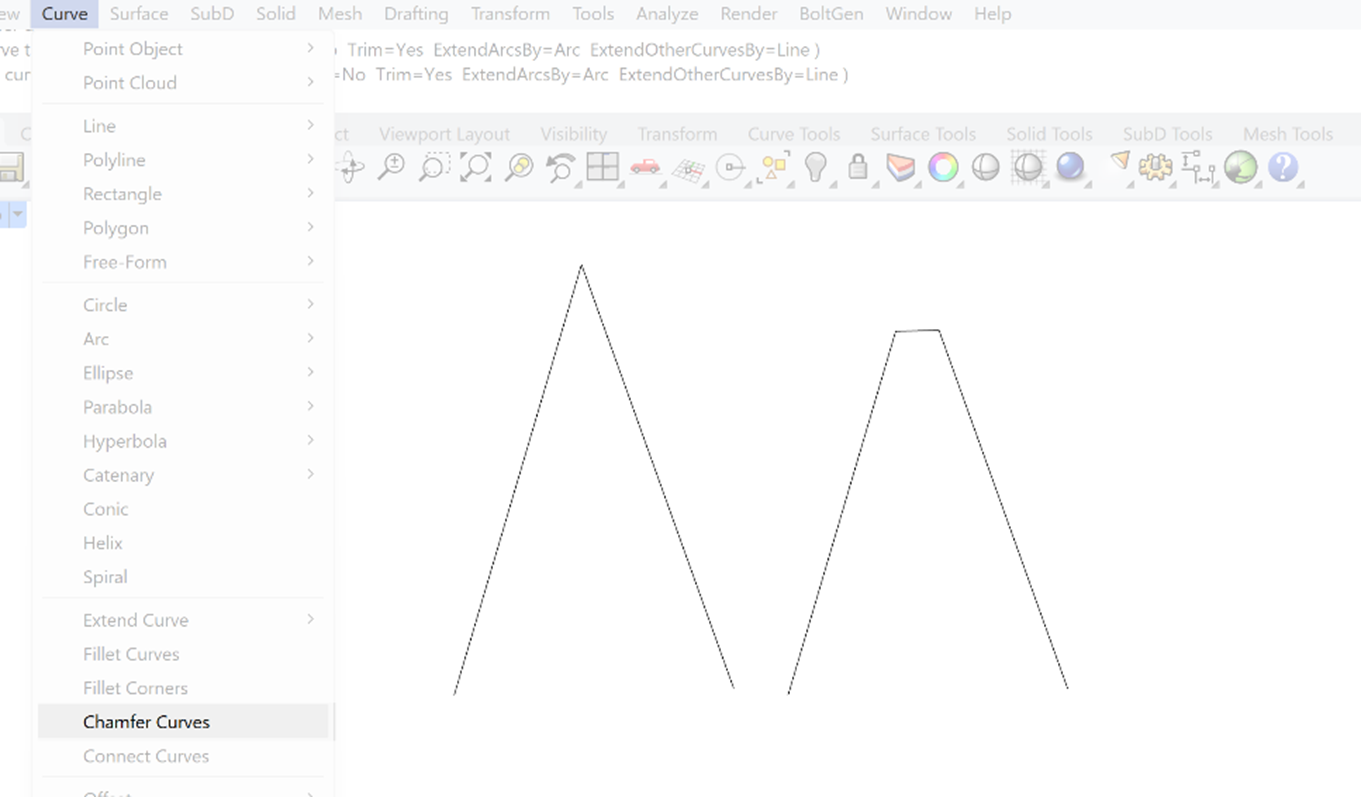
Task: Click the Rhino Options gear icon
Action: pyautogui.click(x=1157, y=168)
